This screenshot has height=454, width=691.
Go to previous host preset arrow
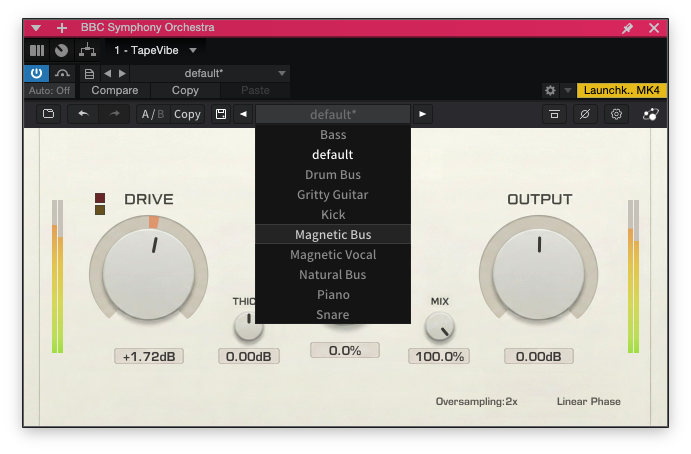click(108, 73)
